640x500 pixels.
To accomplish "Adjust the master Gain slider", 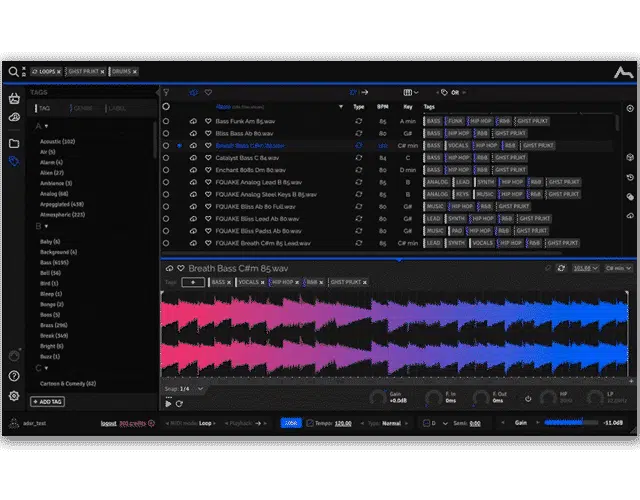I will pyautogui.click(x=571, y=423).
